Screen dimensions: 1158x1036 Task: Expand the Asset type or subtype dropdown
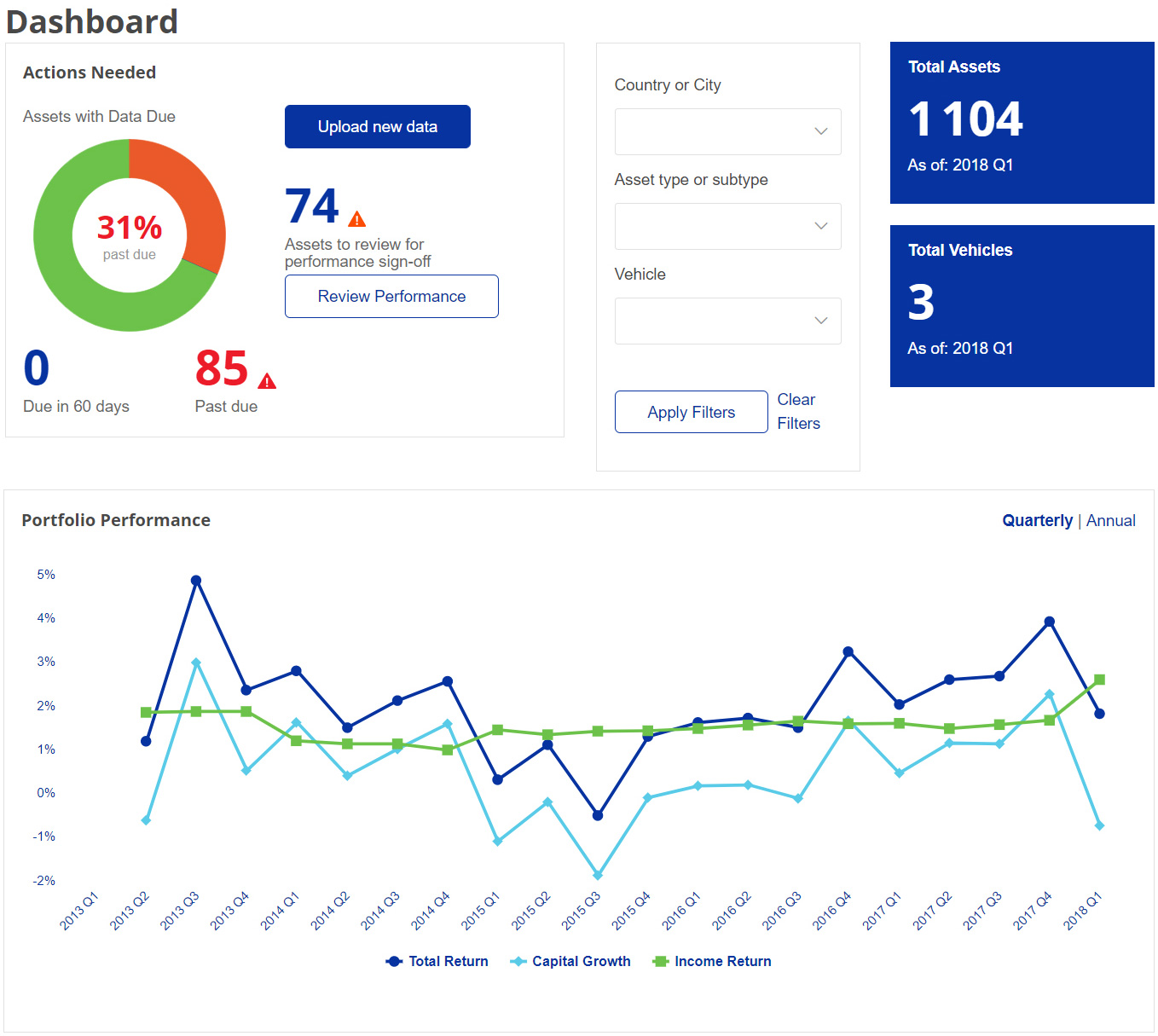[727, 226]
